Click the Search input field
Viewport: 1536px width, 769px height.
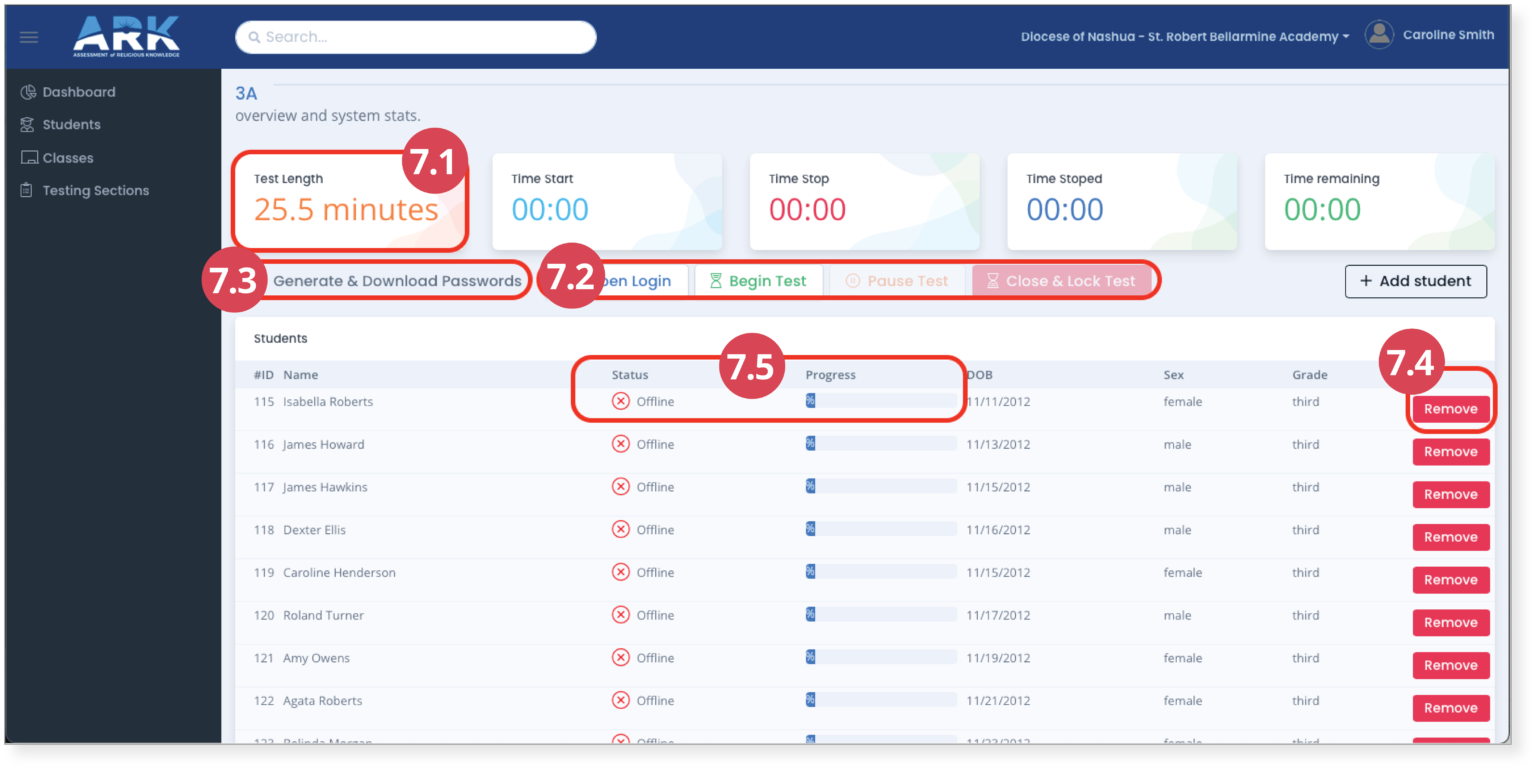416,37
